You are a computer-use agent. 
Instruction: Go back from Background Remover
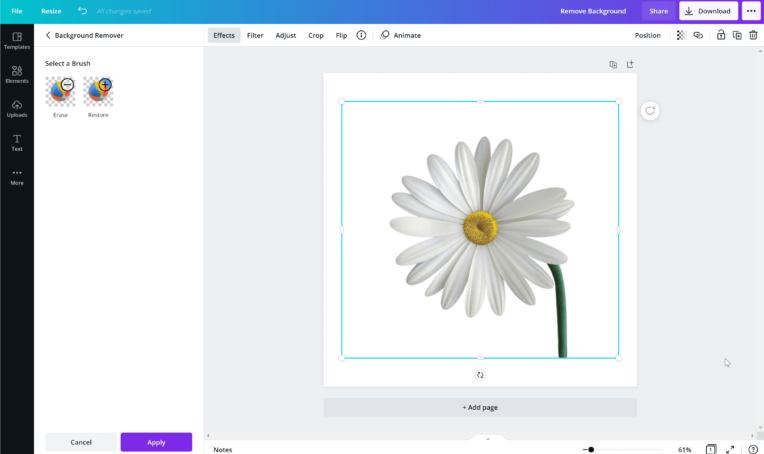tap(48, 35)
